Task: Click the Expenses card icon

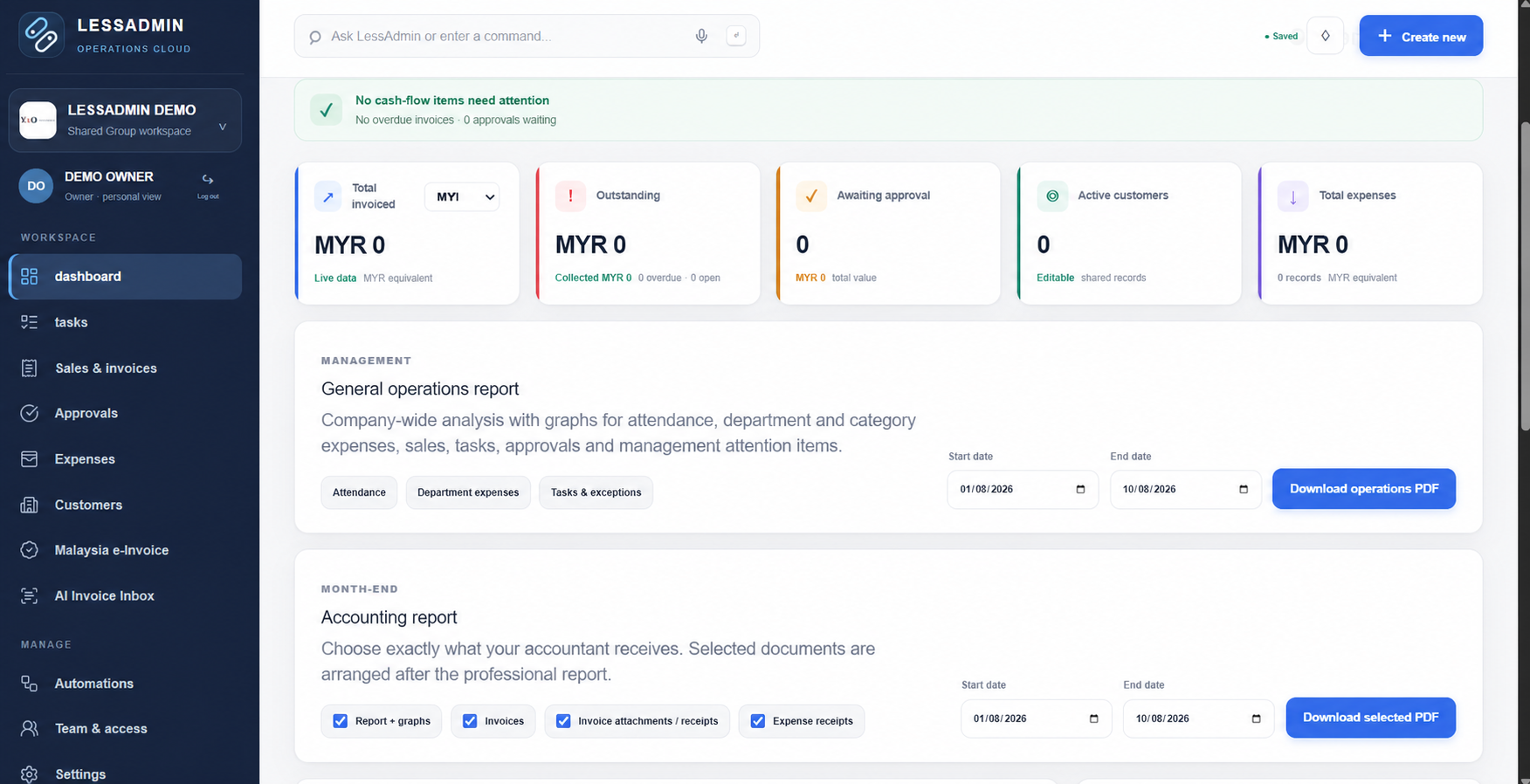Action: [x=30, y=459]
